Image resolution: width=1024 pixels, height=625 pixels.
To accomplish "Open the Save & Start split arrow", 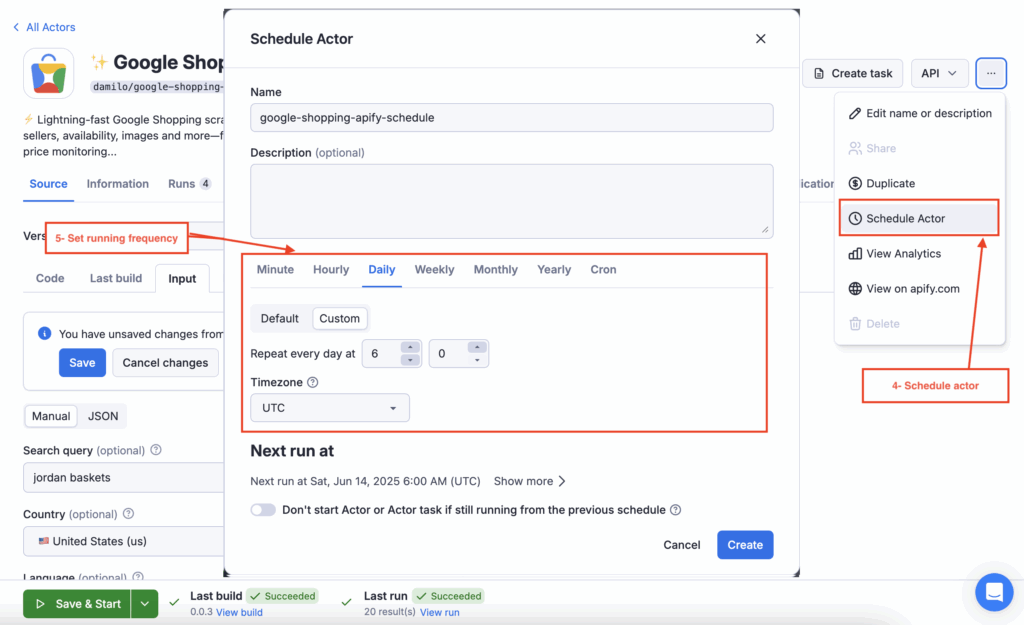I will click(x=144, y=603).
